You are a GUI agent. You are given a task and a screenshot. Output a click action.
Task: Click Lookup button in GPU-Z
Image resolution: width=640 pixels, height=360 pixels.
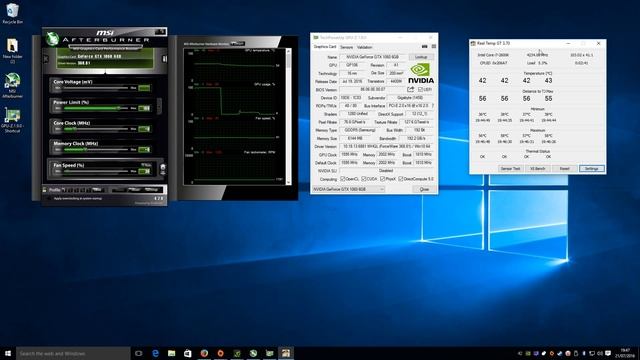(421, 57)
